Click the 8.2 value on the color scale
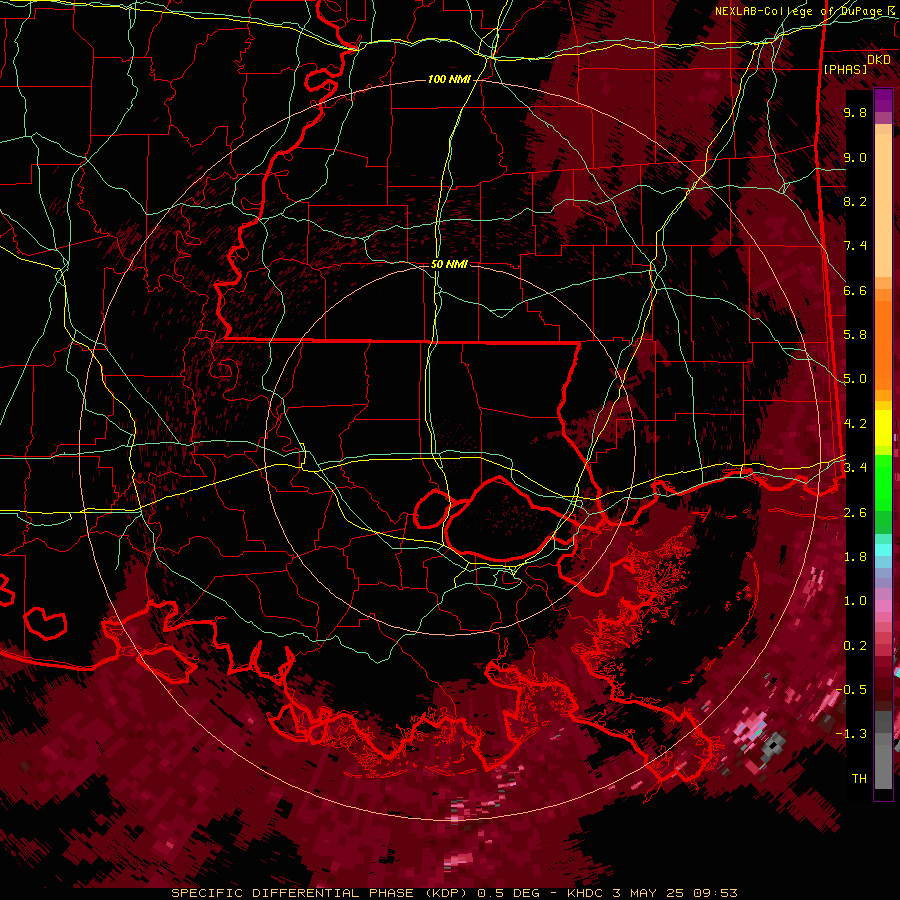 coord(855,201)
